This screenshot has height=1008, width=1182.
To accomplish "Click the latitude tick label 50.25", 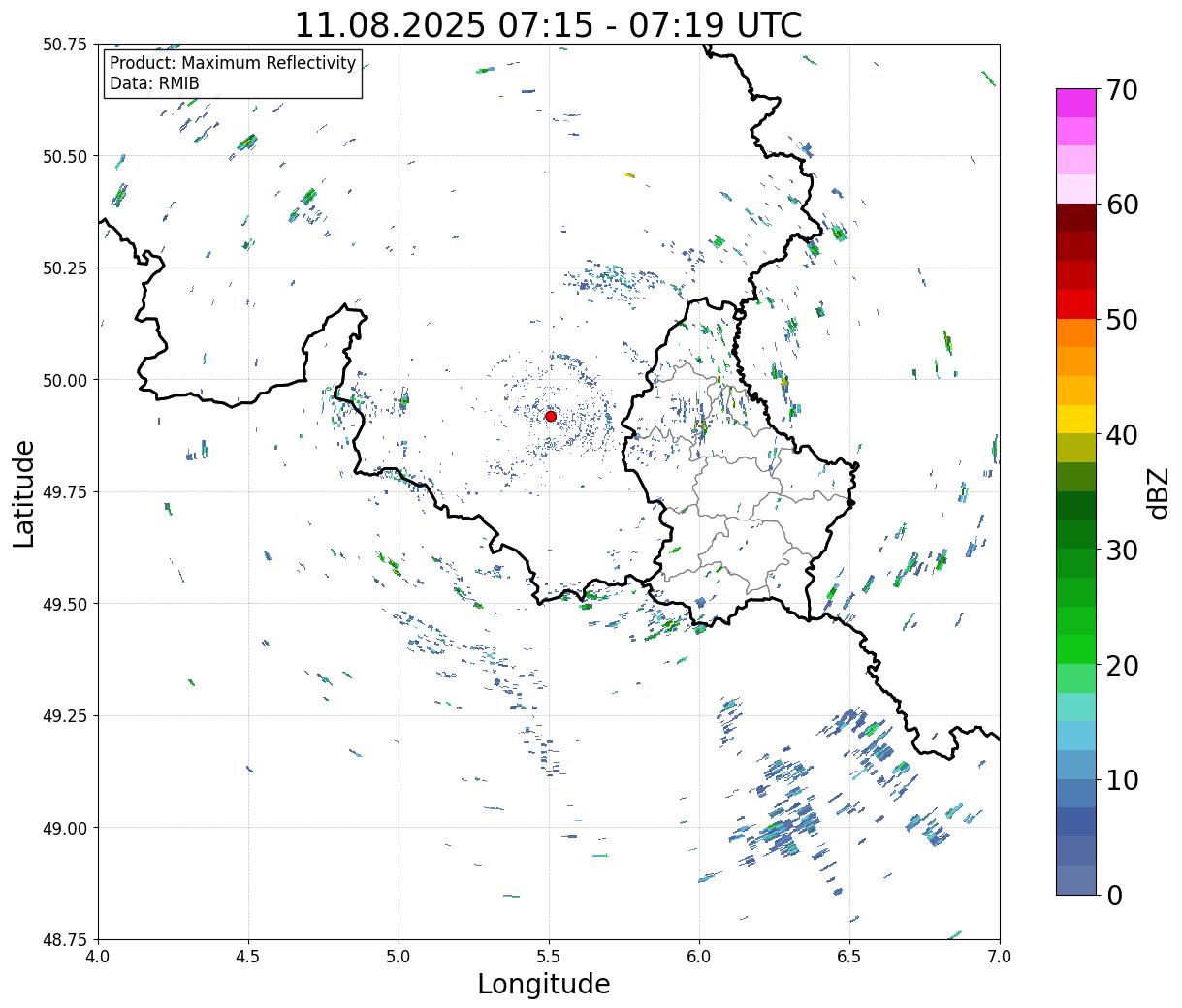I will [x=65, y=268].
